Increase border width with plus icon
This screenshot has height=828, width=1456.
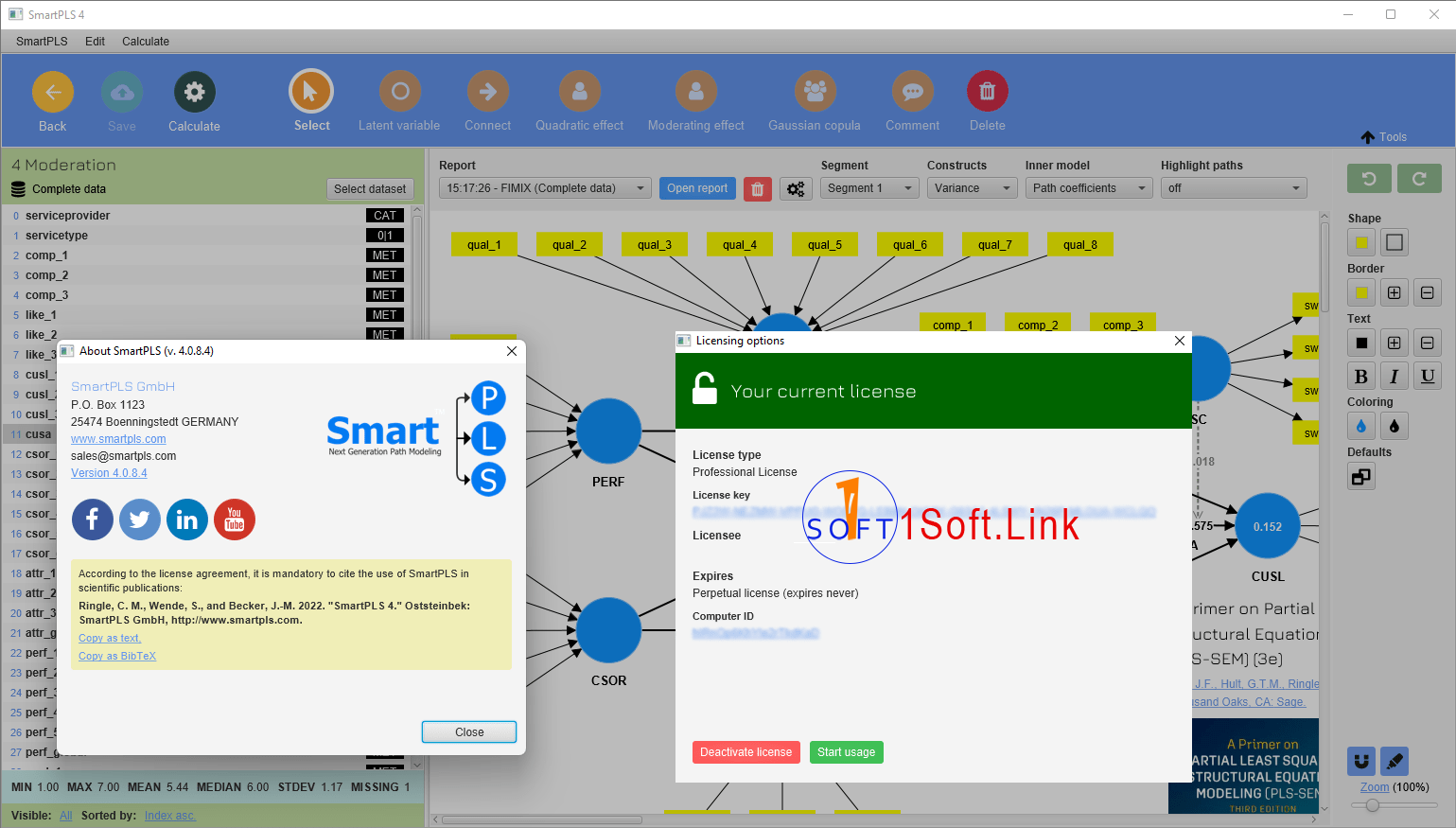click(1395, 292)
